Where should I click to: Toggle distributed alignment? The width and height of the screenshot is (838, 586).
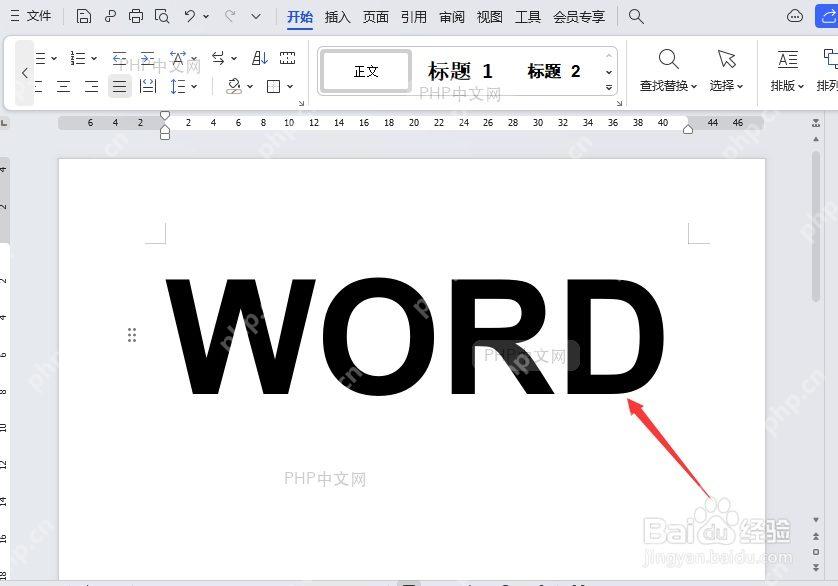[148, 86]
